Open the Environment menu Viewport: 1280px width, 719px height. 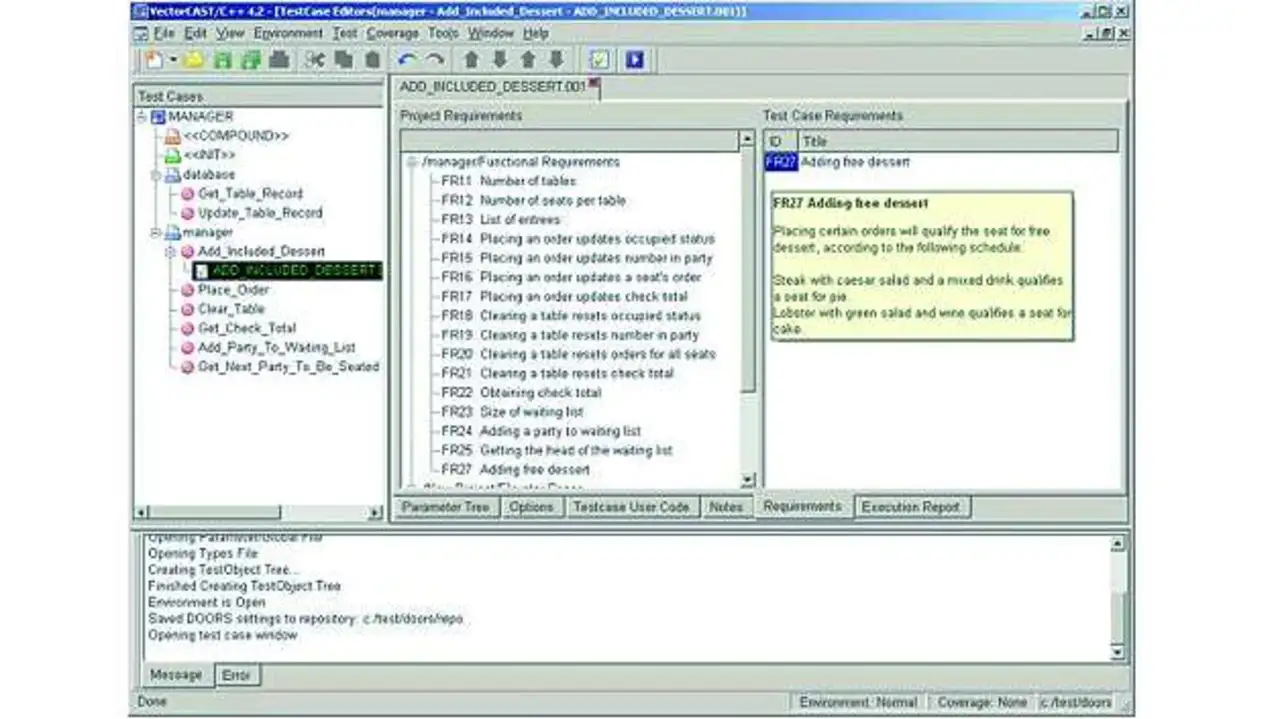coord(288,33)
